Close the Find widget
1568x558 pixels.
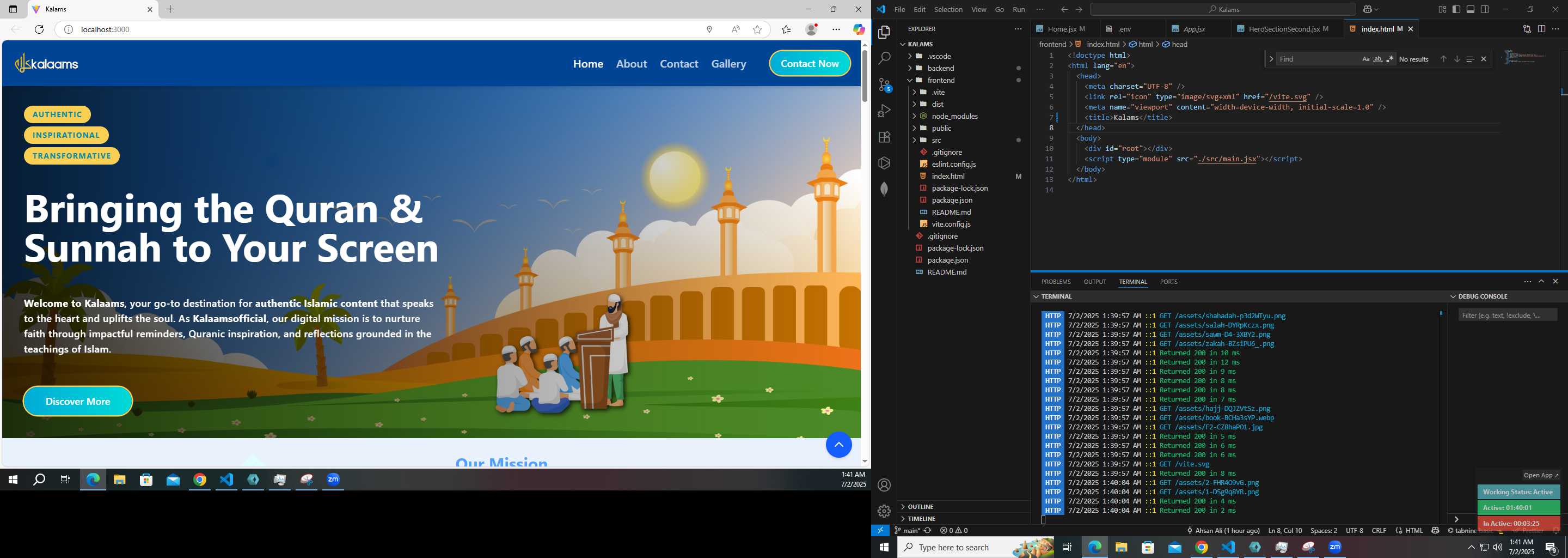click(1484, 59)
